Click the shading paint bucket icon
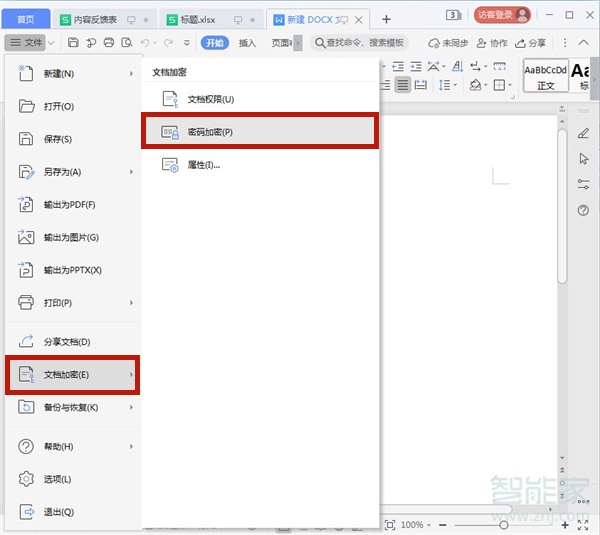Viewport: 600px width, 535px height. point(475,85)
